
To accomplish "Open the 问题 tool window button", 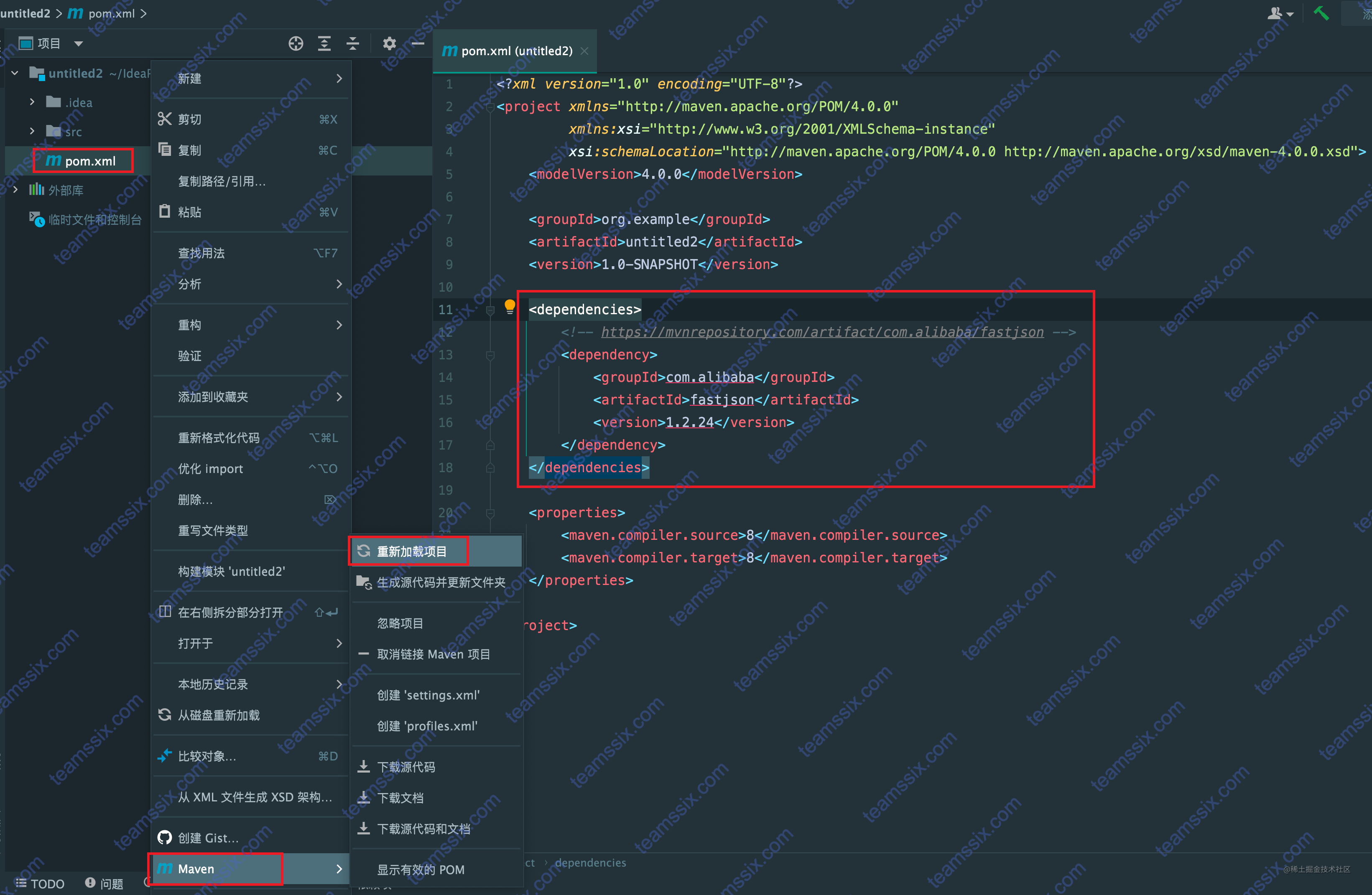I will 105,883.
